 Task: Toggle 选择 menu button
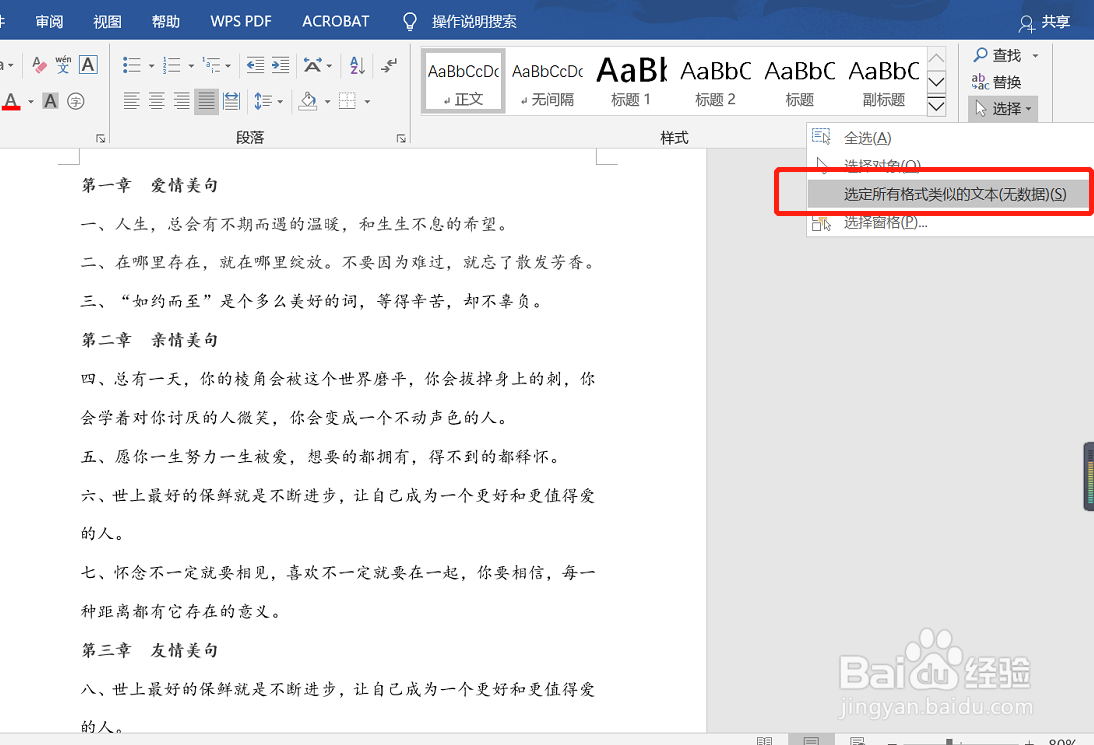1003,109
